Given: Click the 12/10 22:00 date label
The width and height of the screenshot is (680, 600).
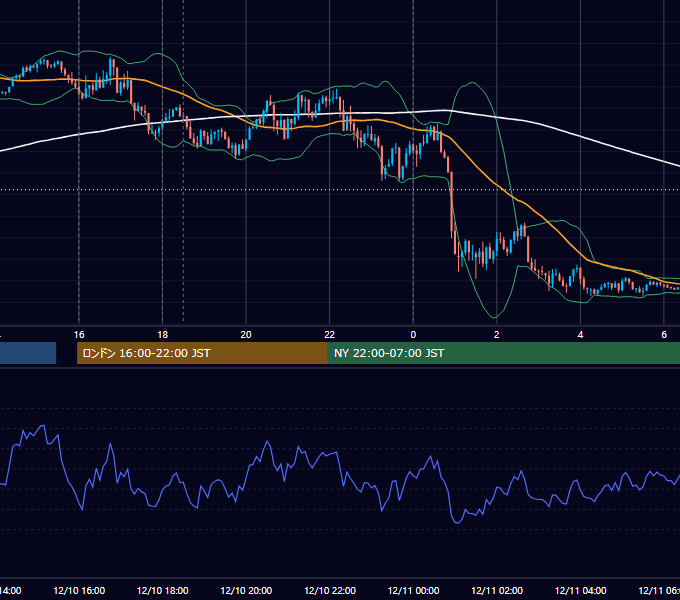Looking at the screenshot, I should (x=330, y=591).
